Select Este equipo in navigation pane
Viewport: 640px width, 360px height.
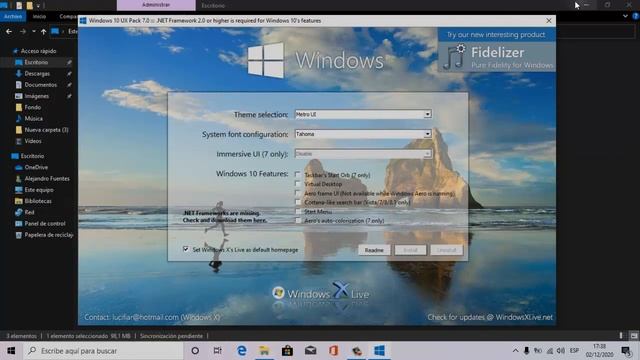[x=38, y=190]
